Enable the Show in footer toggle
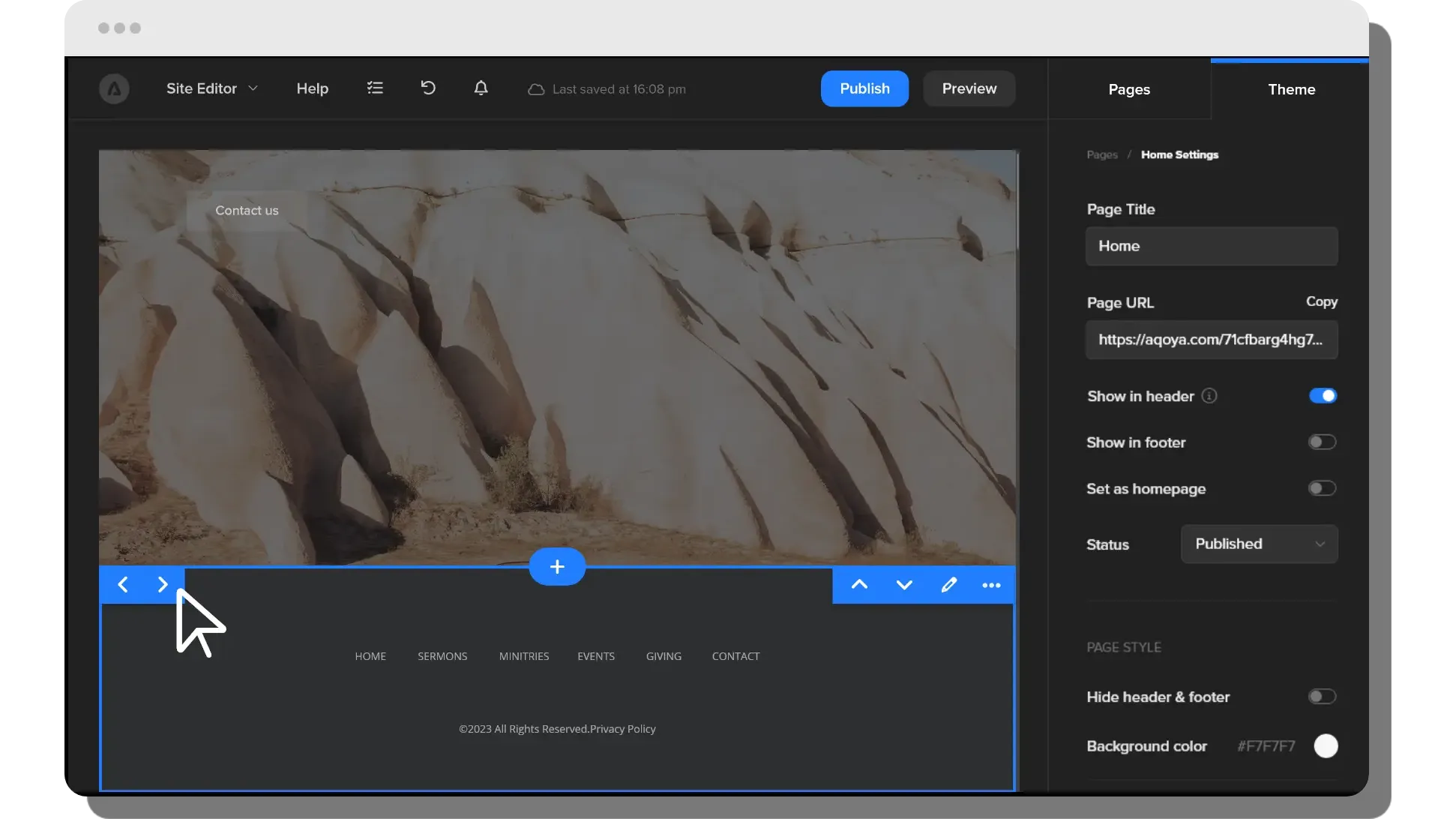Image resolution: width=1456 pixels, height=819 pixels. 1323,442
